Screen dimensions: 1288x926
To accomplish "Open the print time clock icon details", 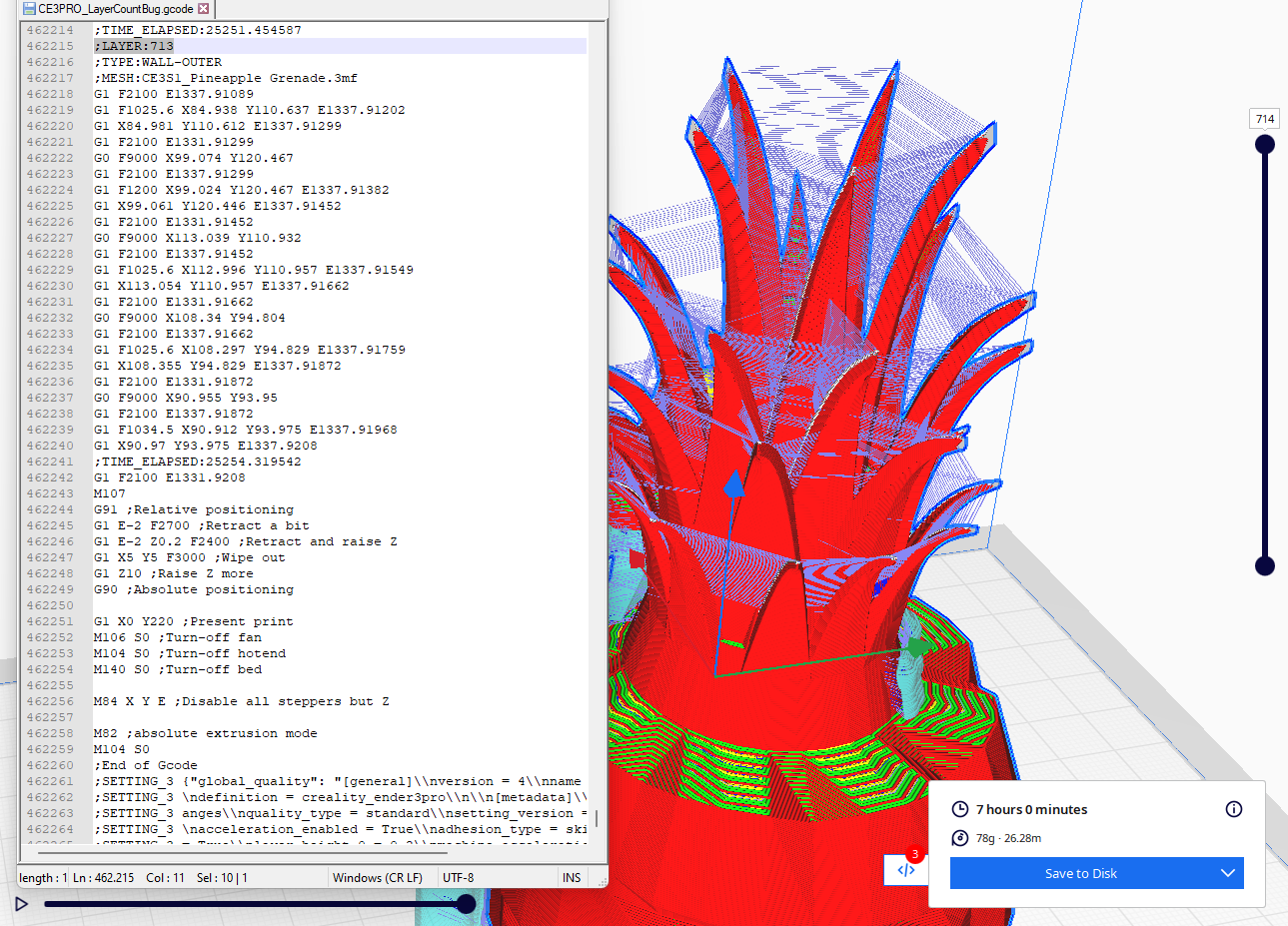I will (x=960, y=809).
